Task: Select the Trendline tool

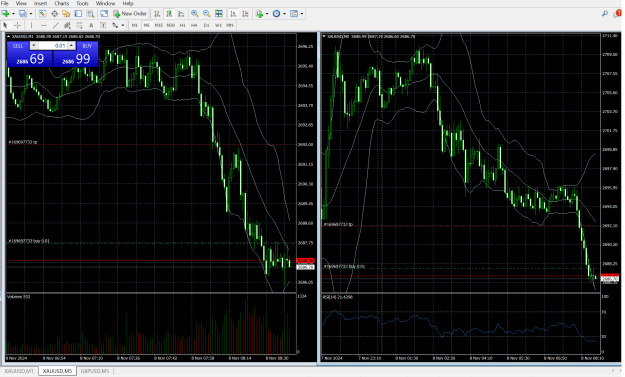Action: [55, 25]
